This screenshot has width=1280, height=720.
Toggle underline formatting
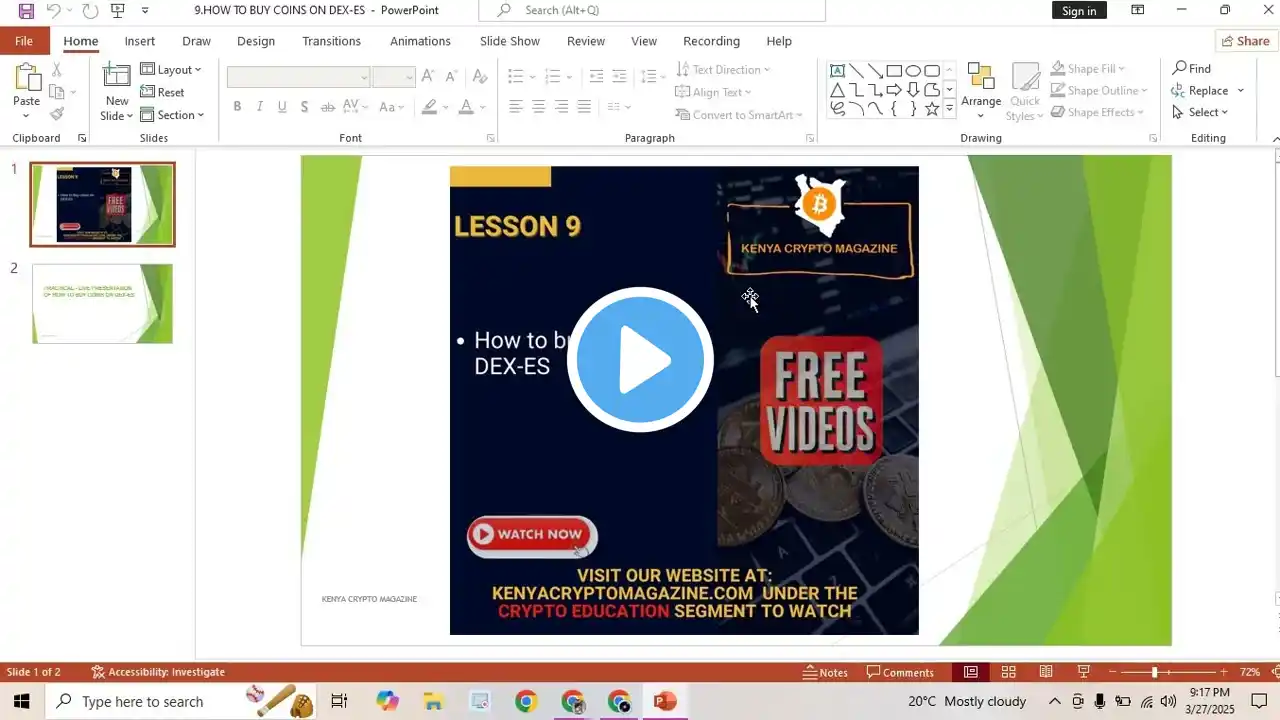282,107
